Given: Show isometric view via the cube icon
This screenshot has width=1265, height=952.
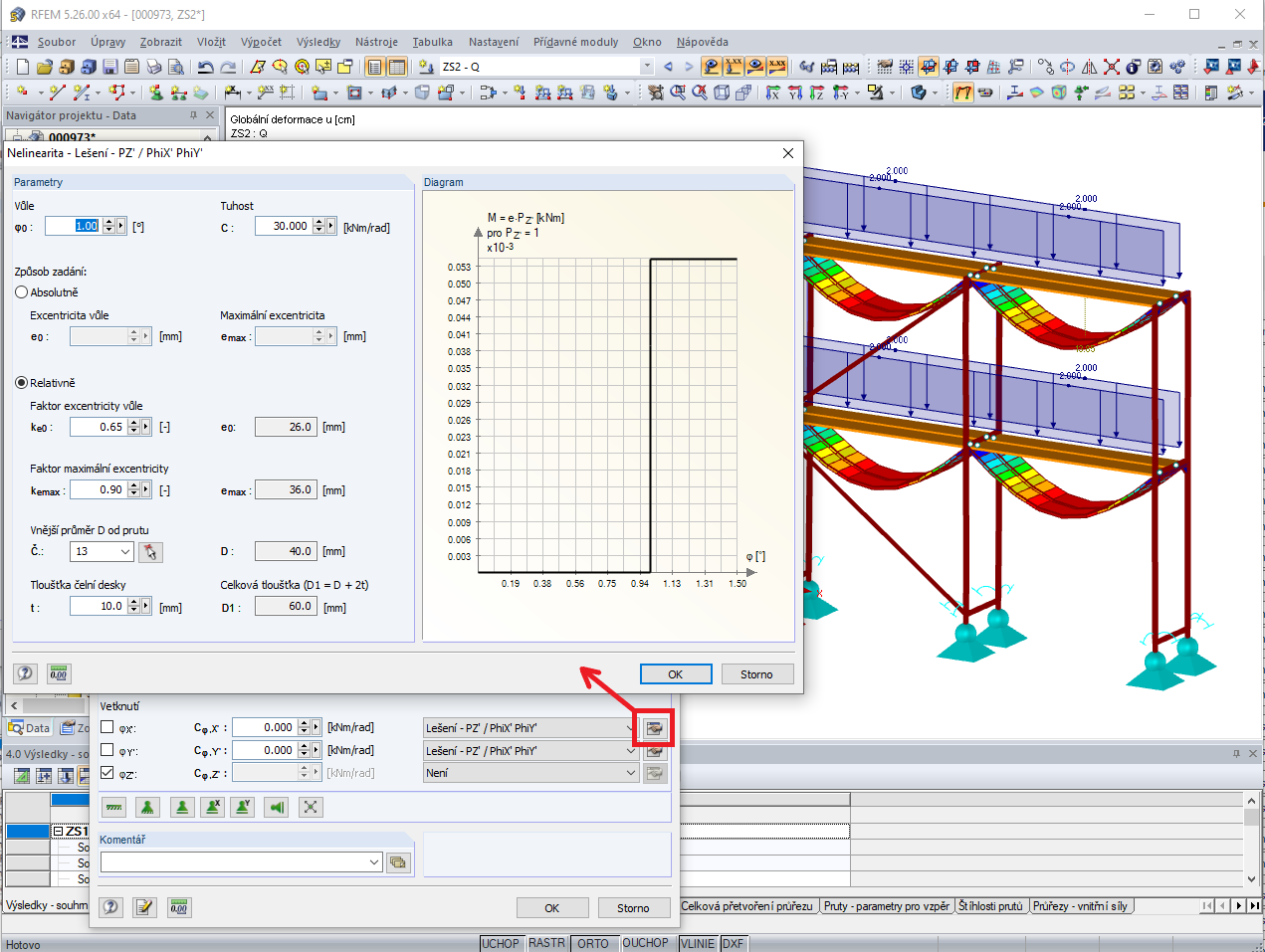Looking at the screenshot, I should [722, 93].
